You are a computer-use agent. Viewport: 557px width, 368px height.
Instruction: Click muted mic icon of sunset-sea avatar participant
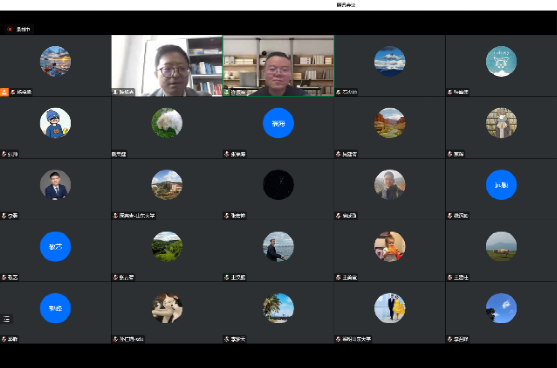13,92
